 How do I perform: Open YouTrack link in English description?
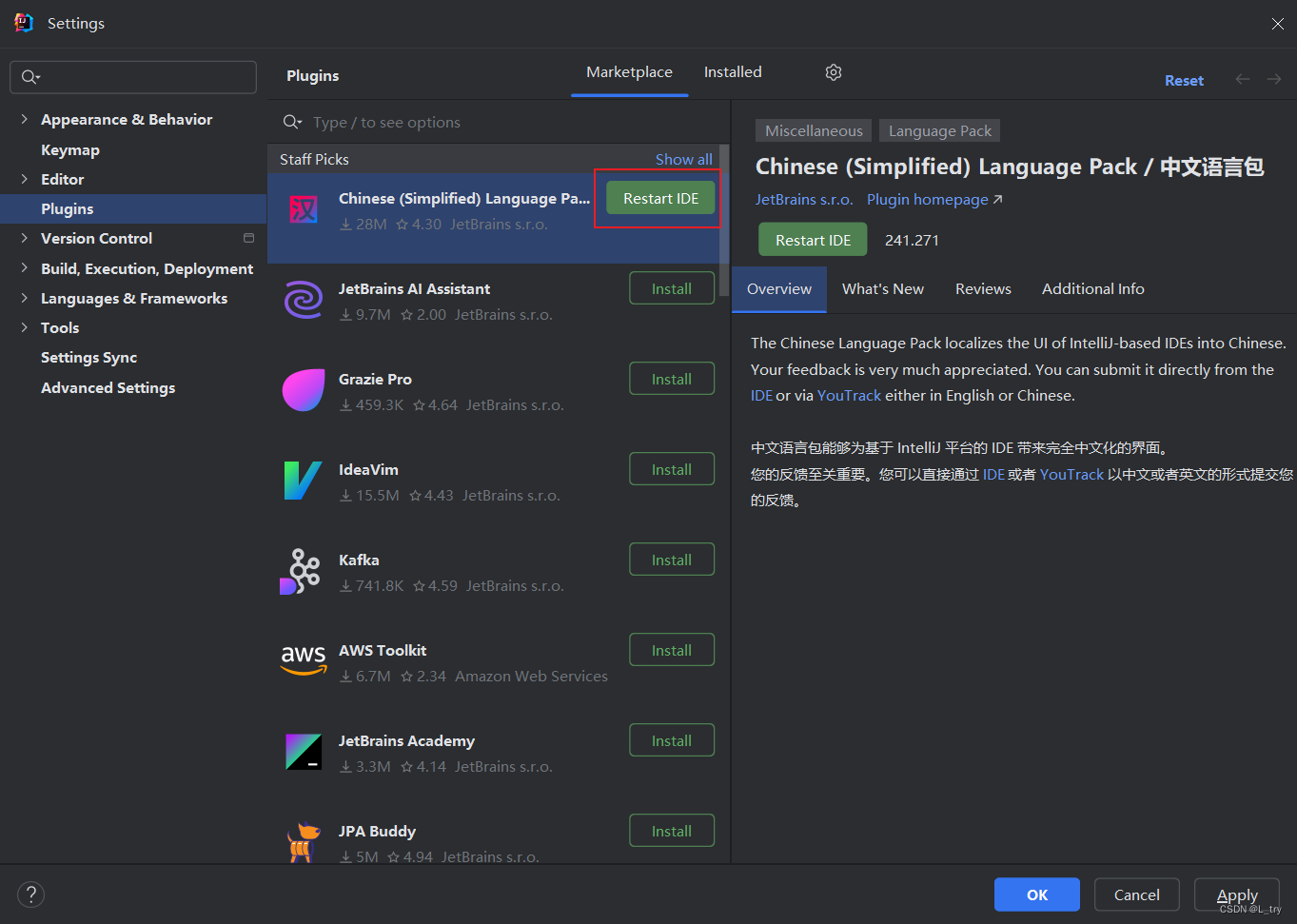coord(850,395)
